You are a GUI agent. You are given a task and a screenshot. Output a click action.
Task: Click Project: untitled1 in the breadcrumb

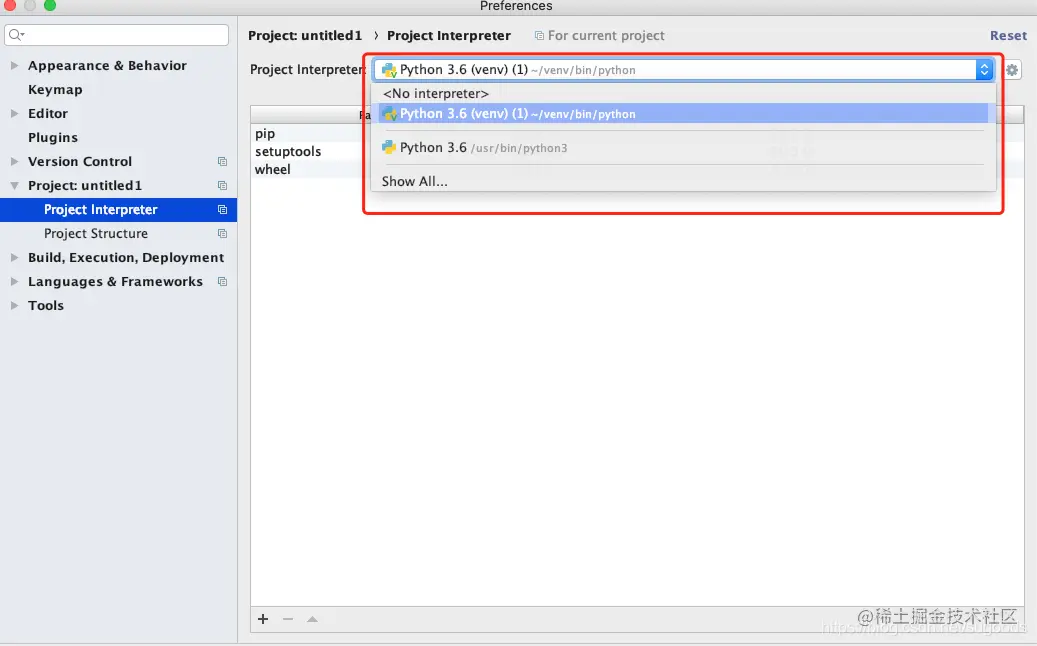[305, 36]
